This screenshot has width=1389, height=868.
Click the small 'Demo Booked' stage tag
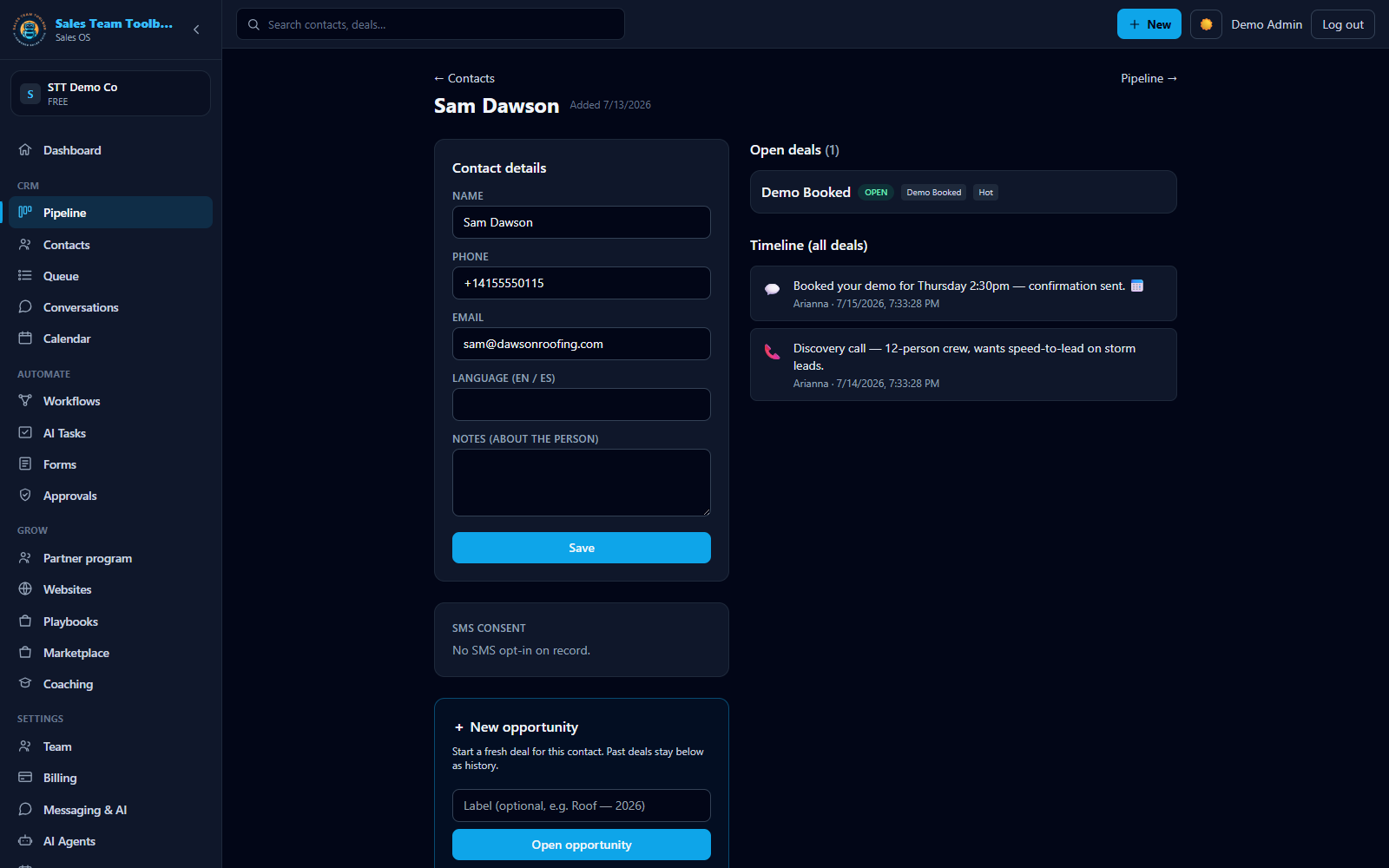(934, 193)
